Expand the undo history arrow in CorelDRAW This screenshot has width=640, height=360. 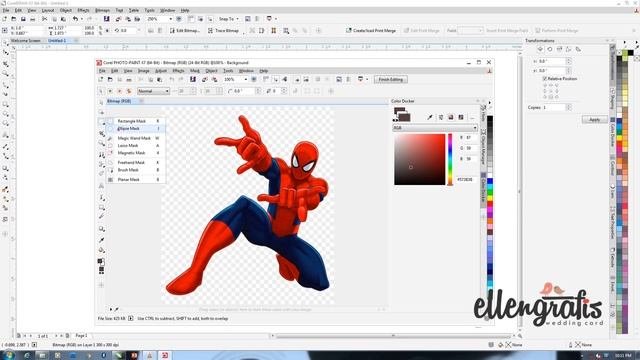pos(81,19)
